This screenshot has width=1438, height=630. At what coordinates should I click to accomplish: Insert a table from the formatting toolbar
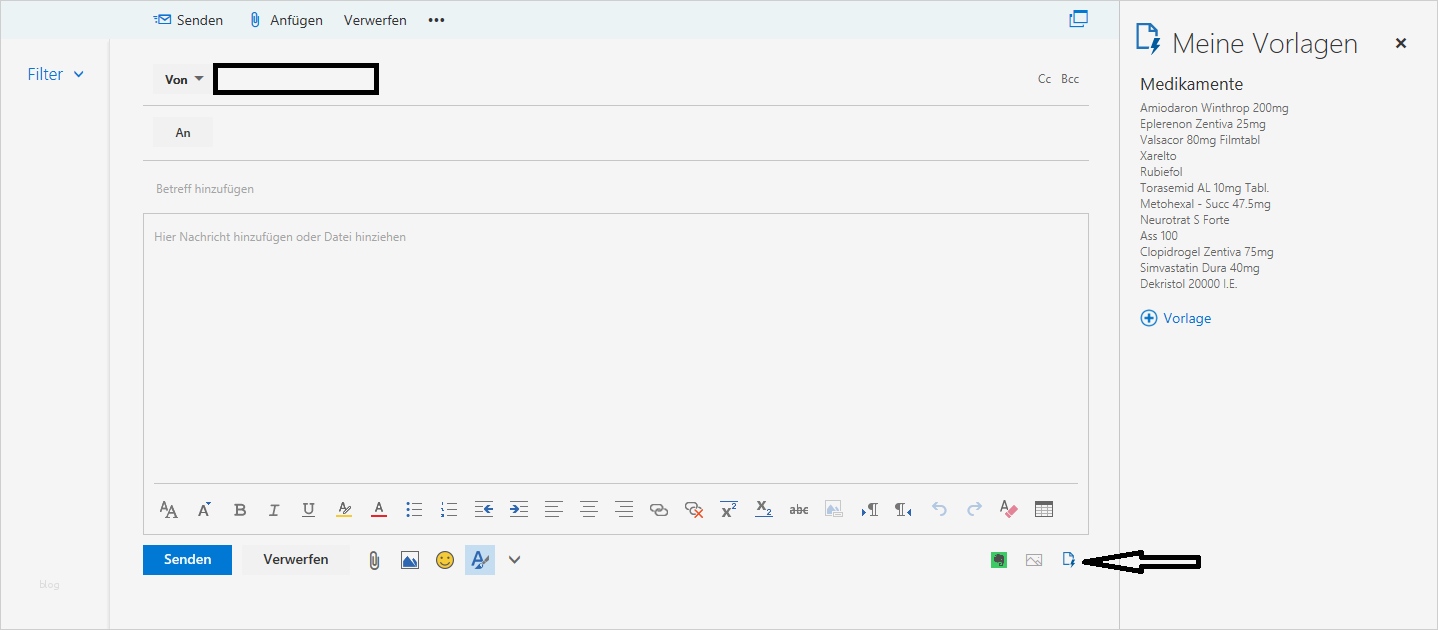(x=1043, y=509)
